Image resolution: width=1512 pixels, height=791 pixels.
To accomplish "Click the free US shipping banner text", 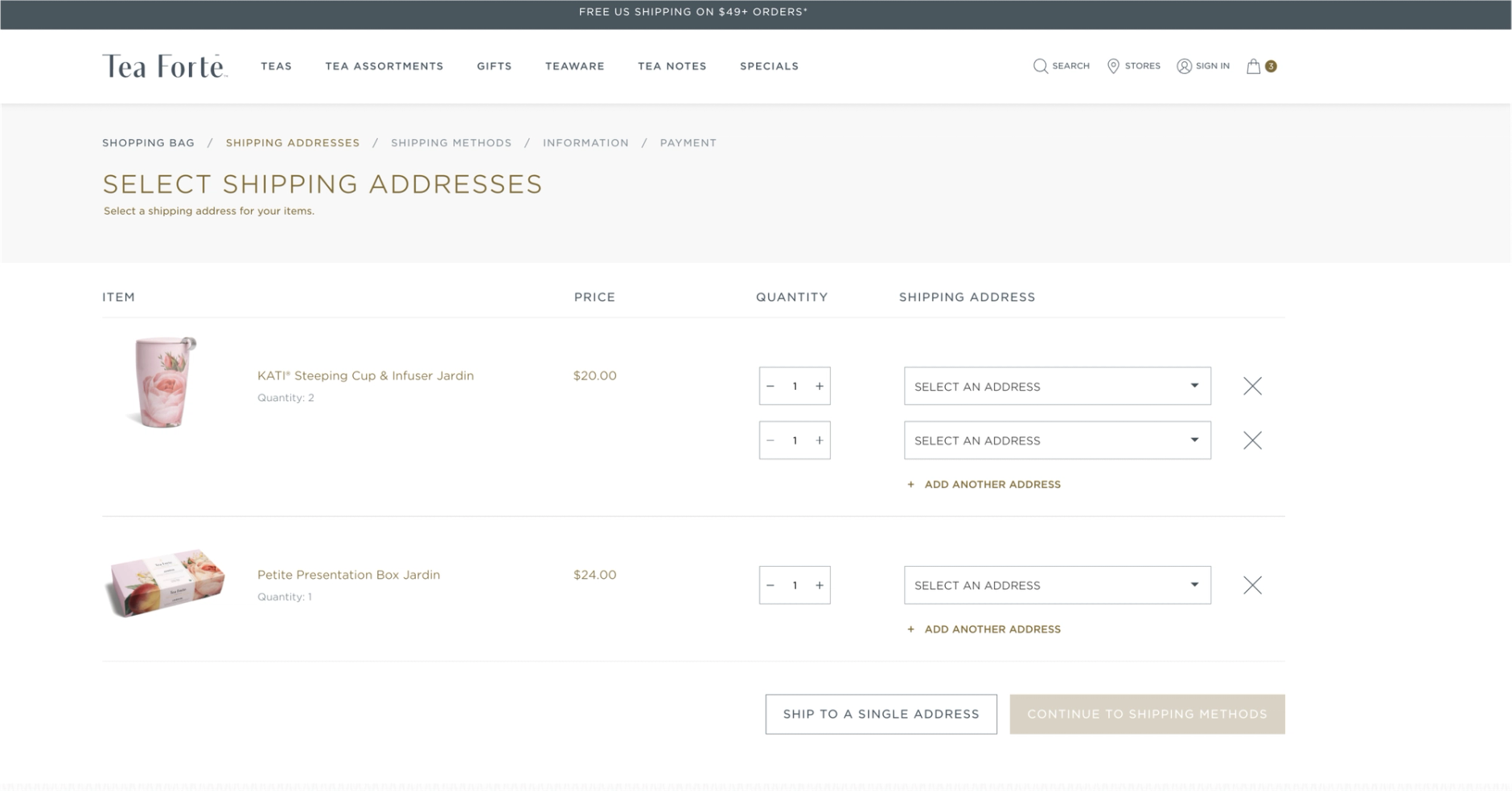I will 693,12.
